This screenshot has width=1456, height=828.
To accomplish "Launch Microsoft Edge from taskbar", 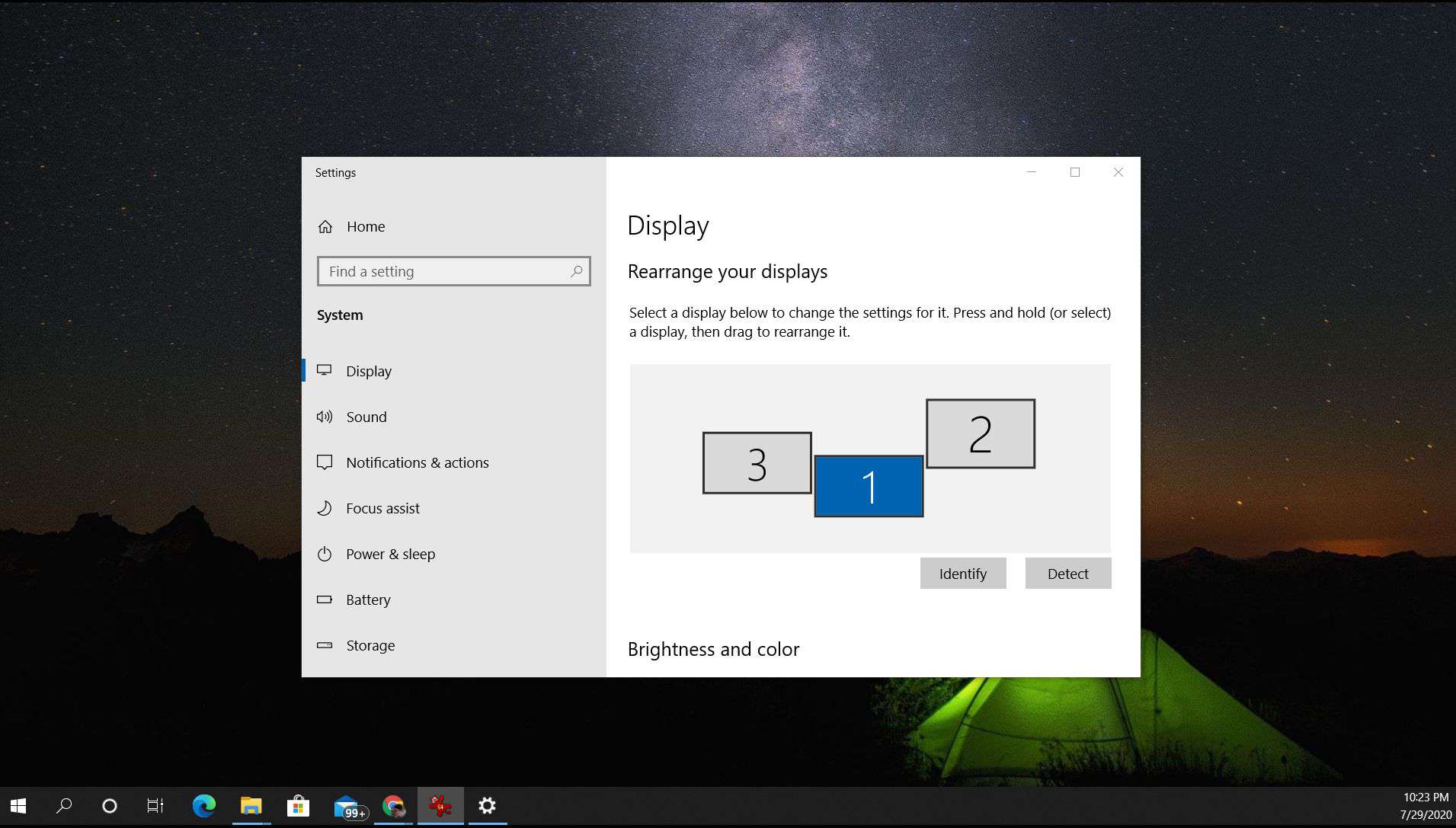I will (x=203, y=806).
